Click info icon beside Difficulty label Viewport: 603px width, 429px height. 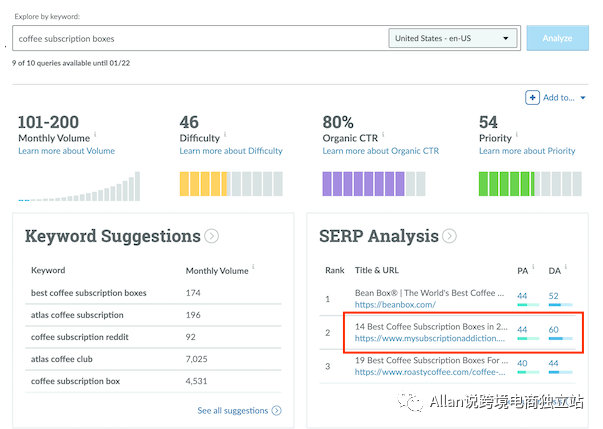(225, 134)
